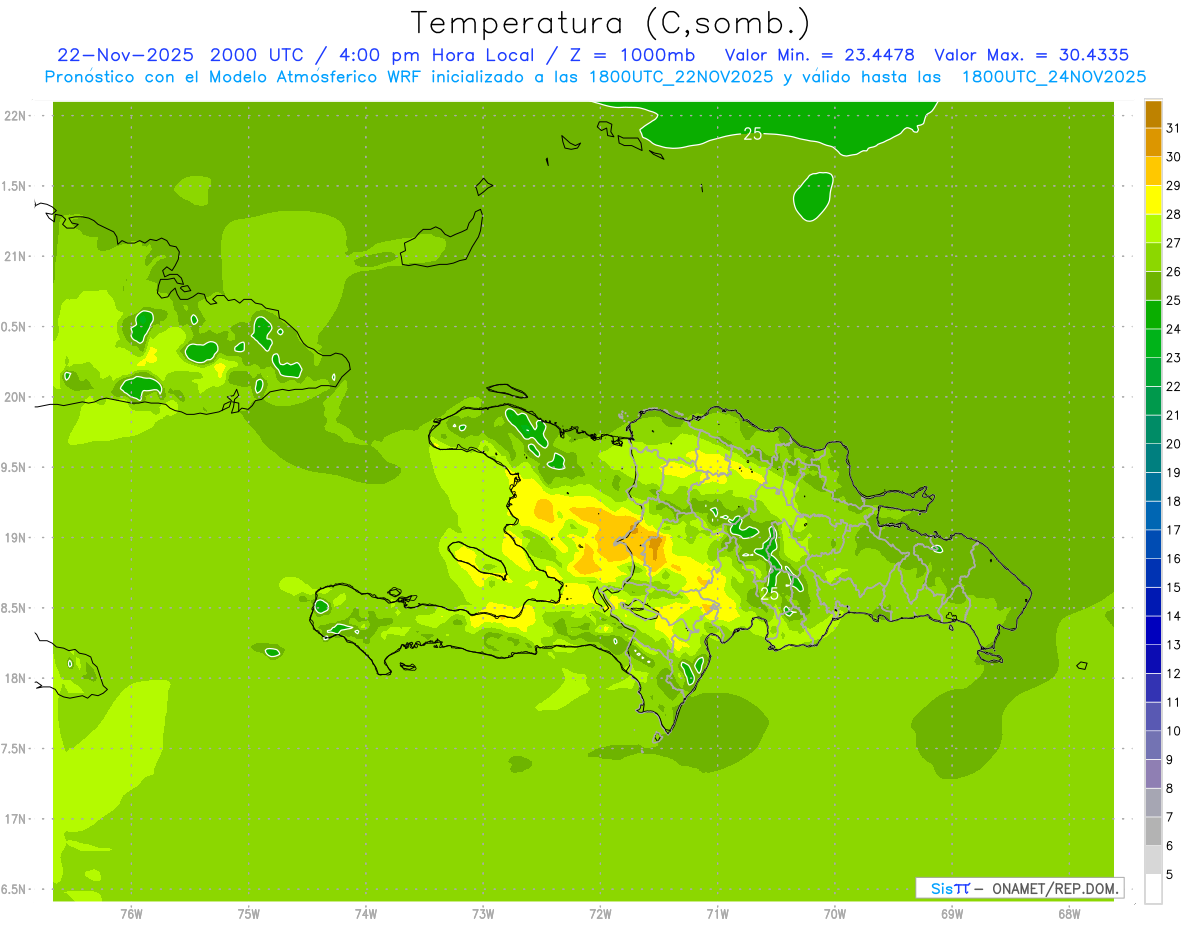Click the "75W" longitude label

tap(248, 913)
